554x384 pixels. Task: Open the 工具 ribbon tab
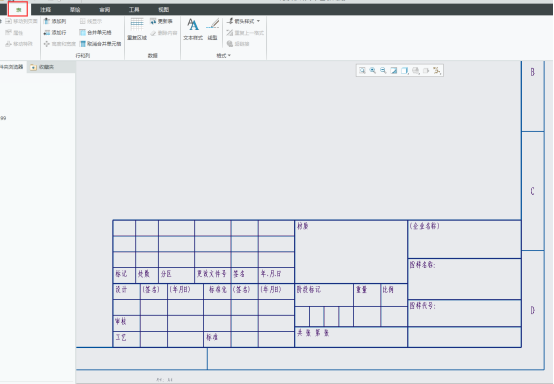tap(134, 10)
